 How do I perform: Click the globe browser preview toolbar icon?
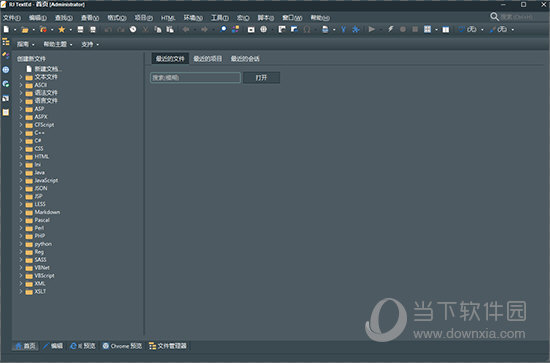pos(263,29)
